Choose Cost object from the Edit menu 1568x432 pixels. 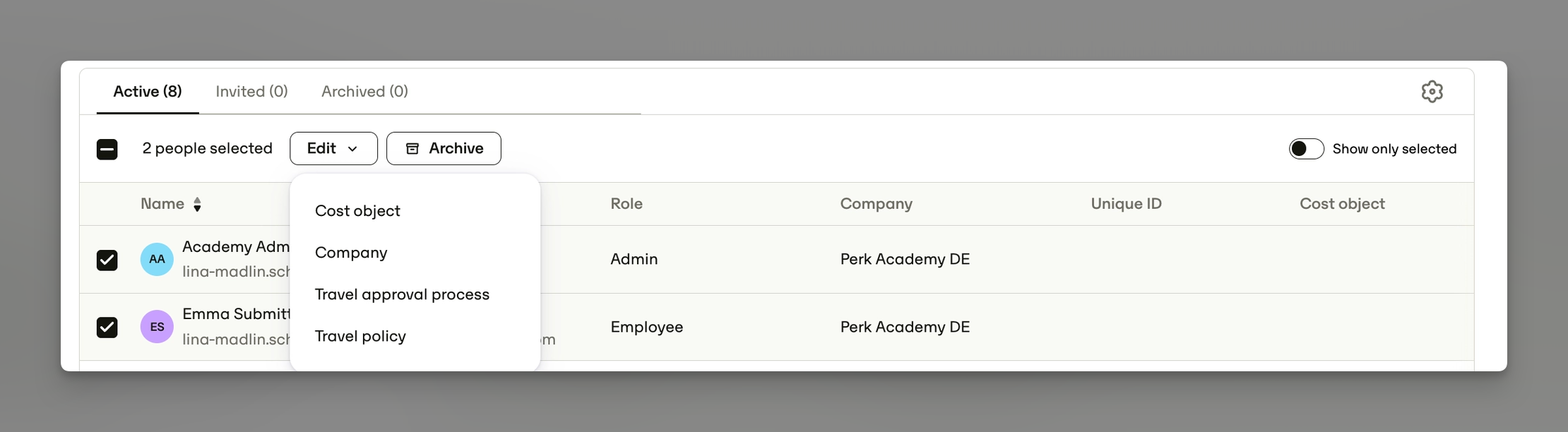[x=357, y=211]
